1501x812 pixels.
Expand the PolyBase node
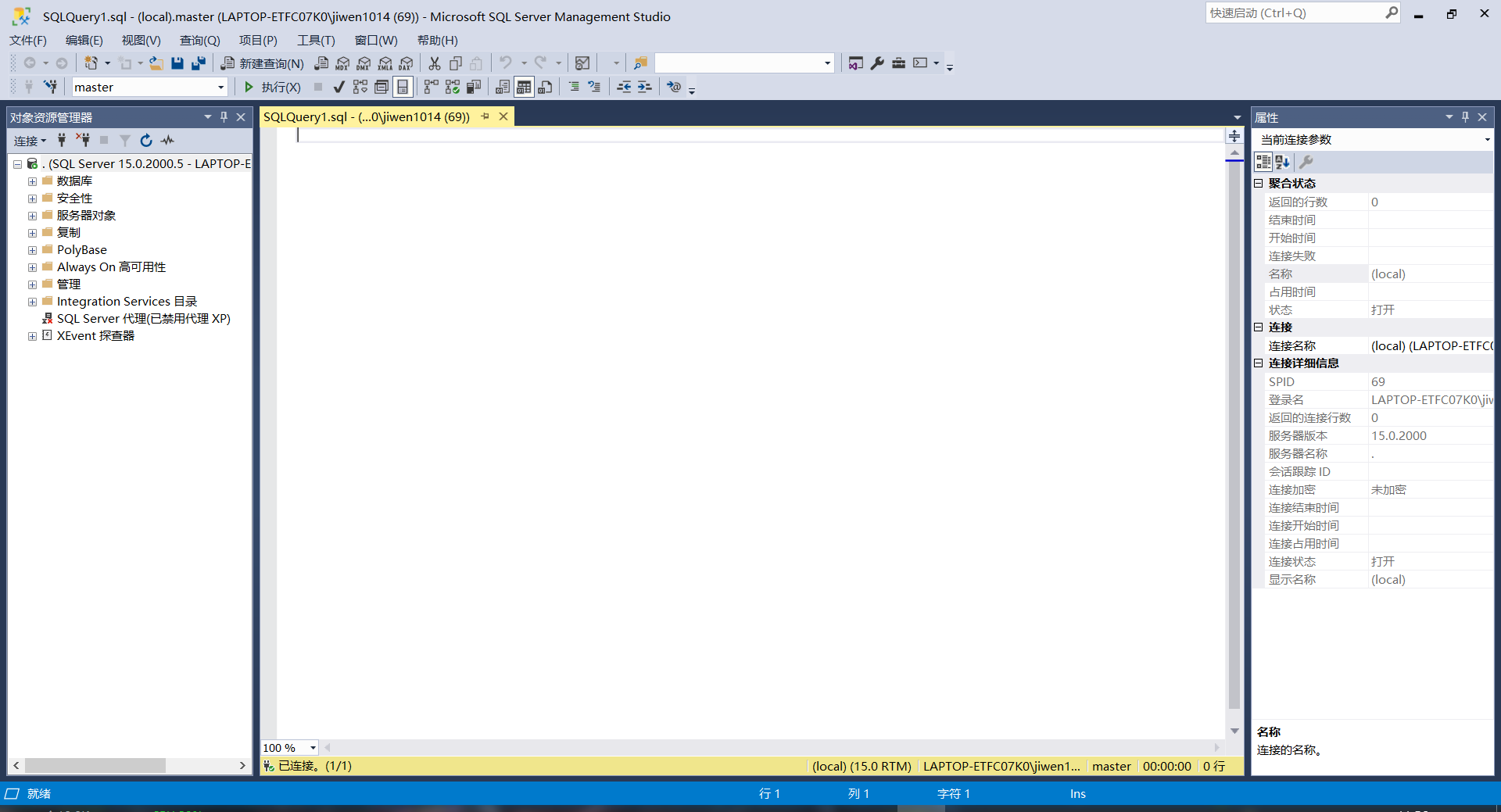pyautogui.click(x=32, y=250)
